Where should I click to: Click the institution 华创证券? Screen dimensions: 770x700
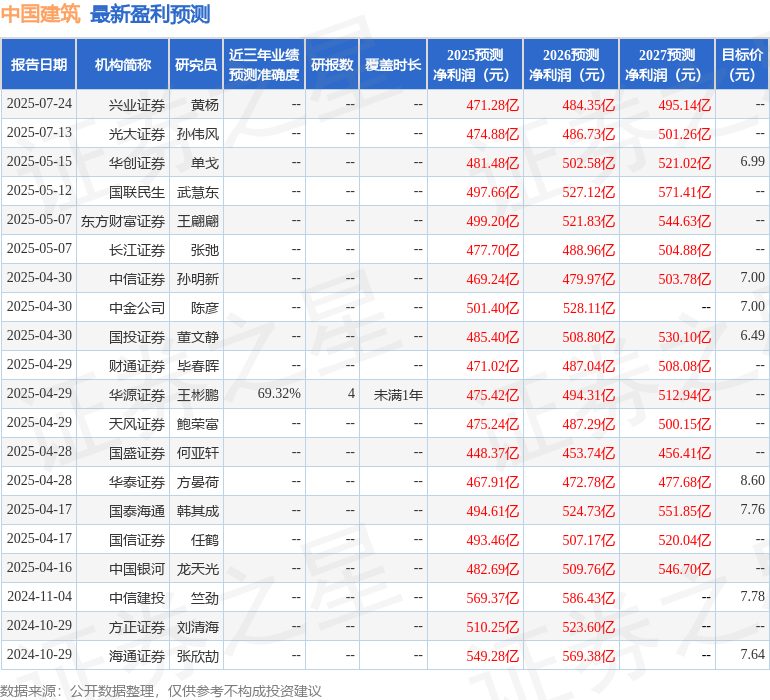pos(137,163)
